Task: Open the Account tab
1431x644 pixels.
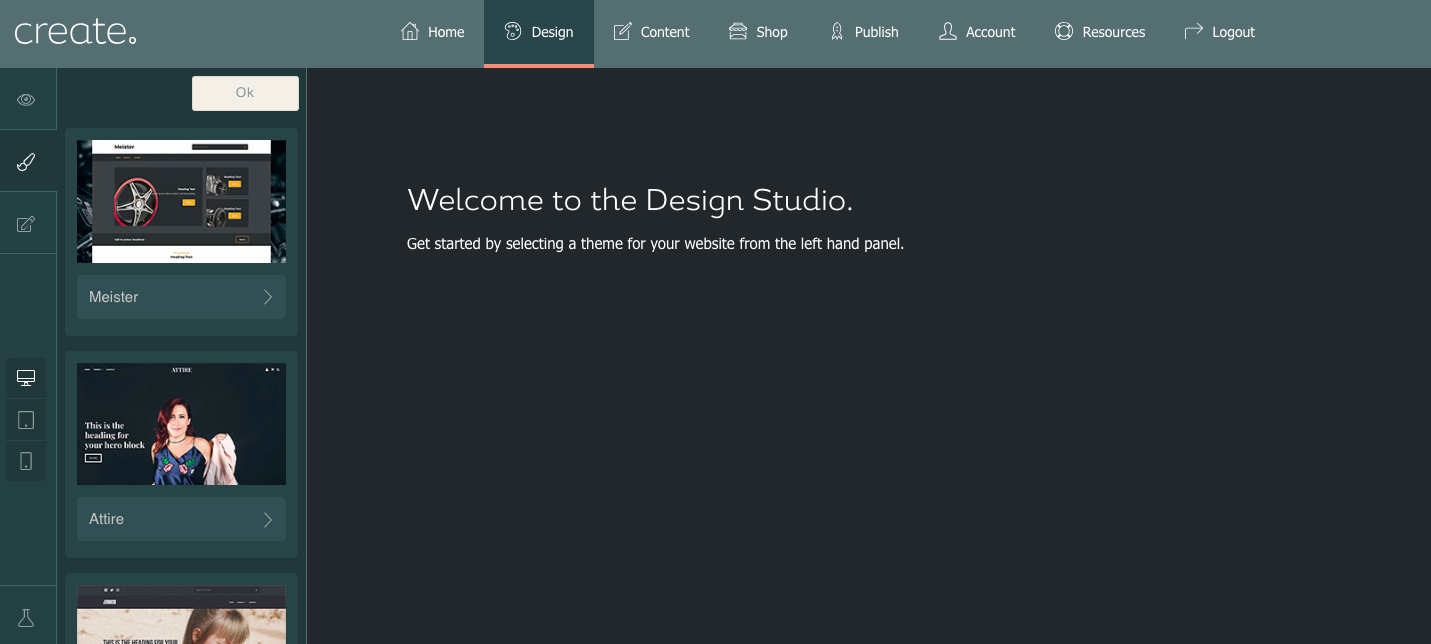Action: 977,32
